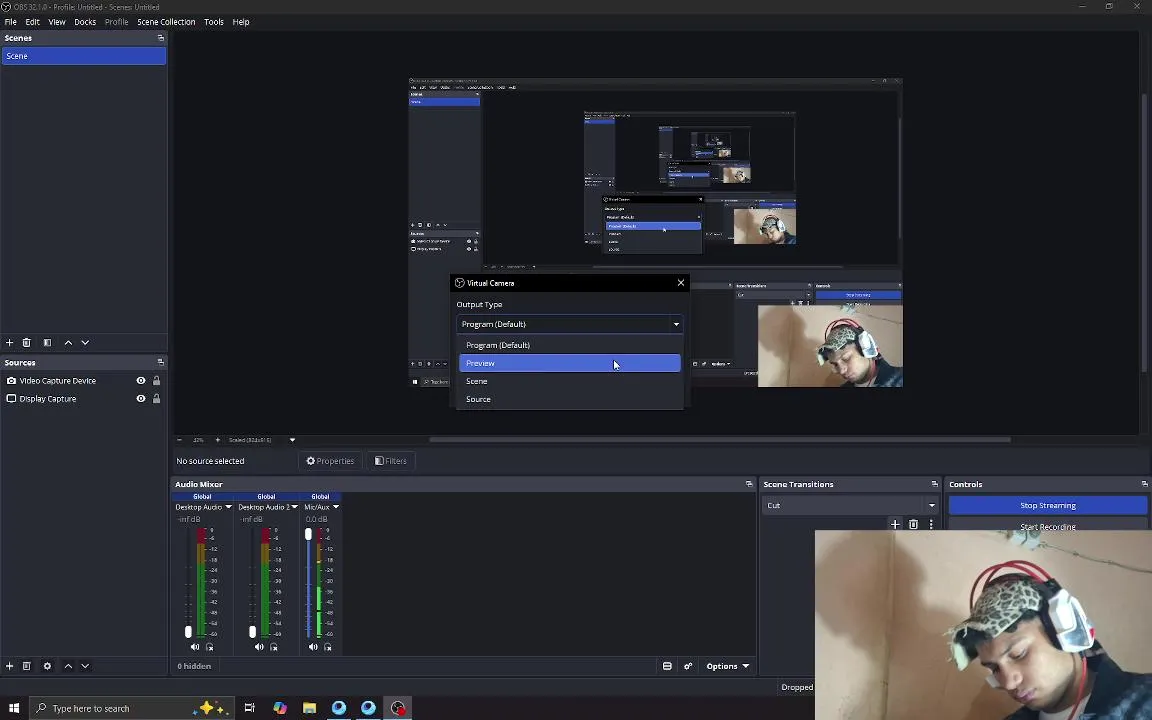Open the Edit menu
Viewport: 1152px width, 720px height.
32,22
